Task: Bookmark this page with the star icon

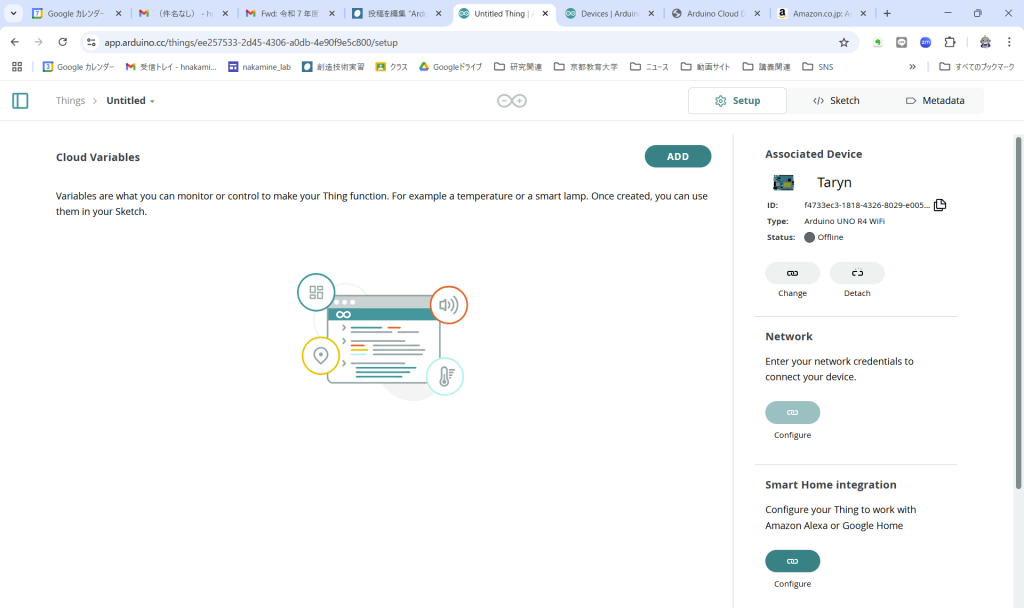Action: [843, 43]
